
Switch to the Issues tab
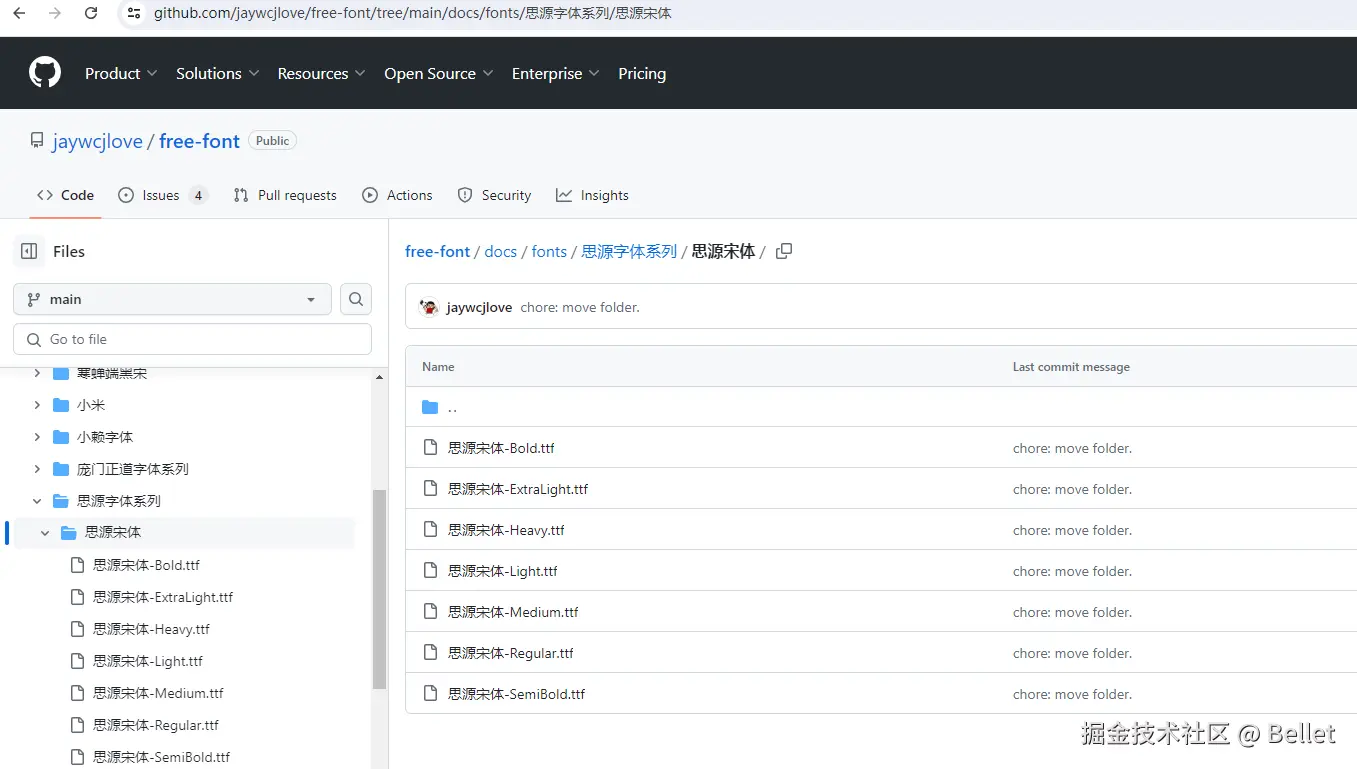coord(162,195)
